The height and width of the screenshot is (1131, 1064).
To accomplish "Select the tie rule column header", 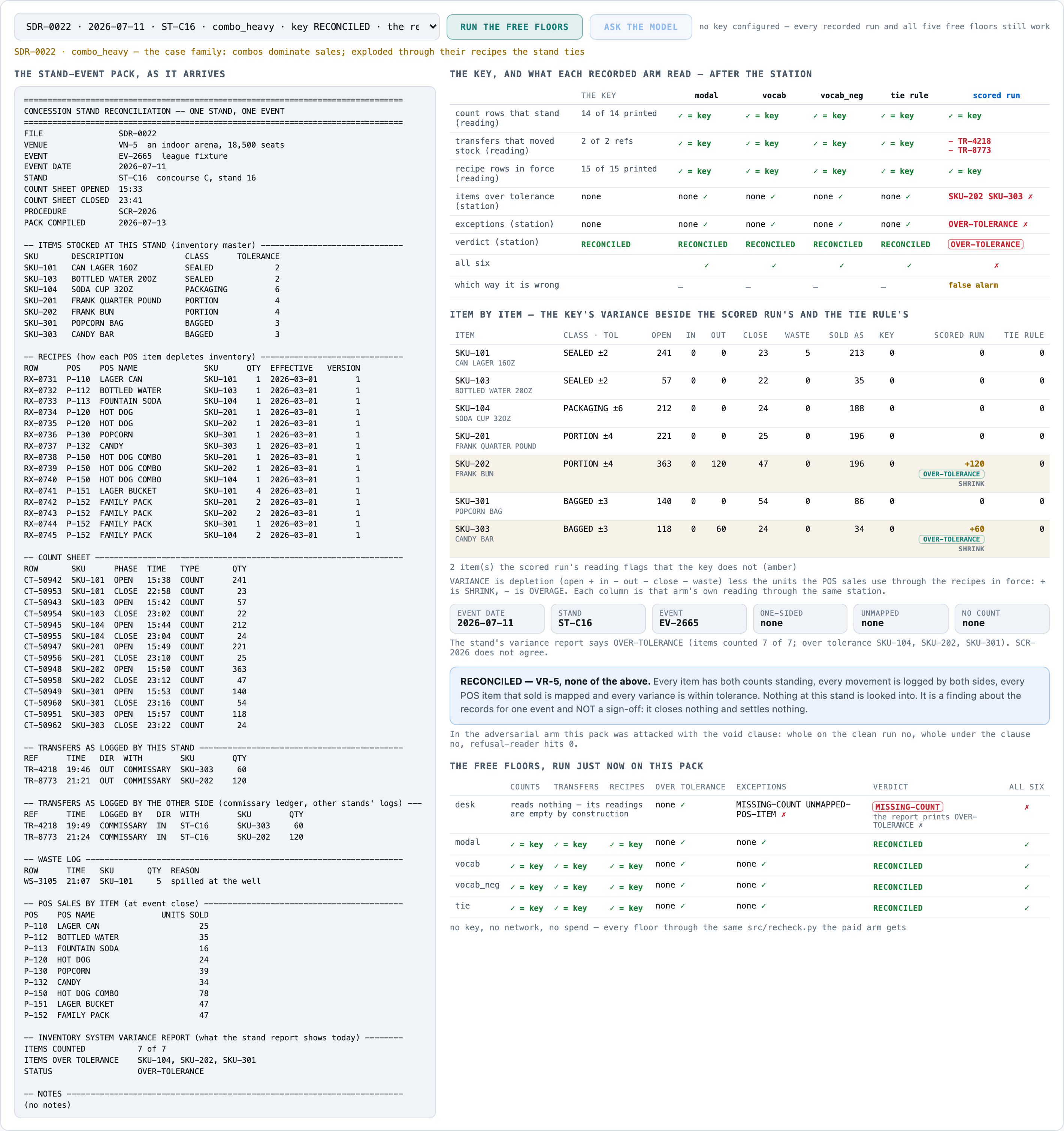I will tap(909, 95).
